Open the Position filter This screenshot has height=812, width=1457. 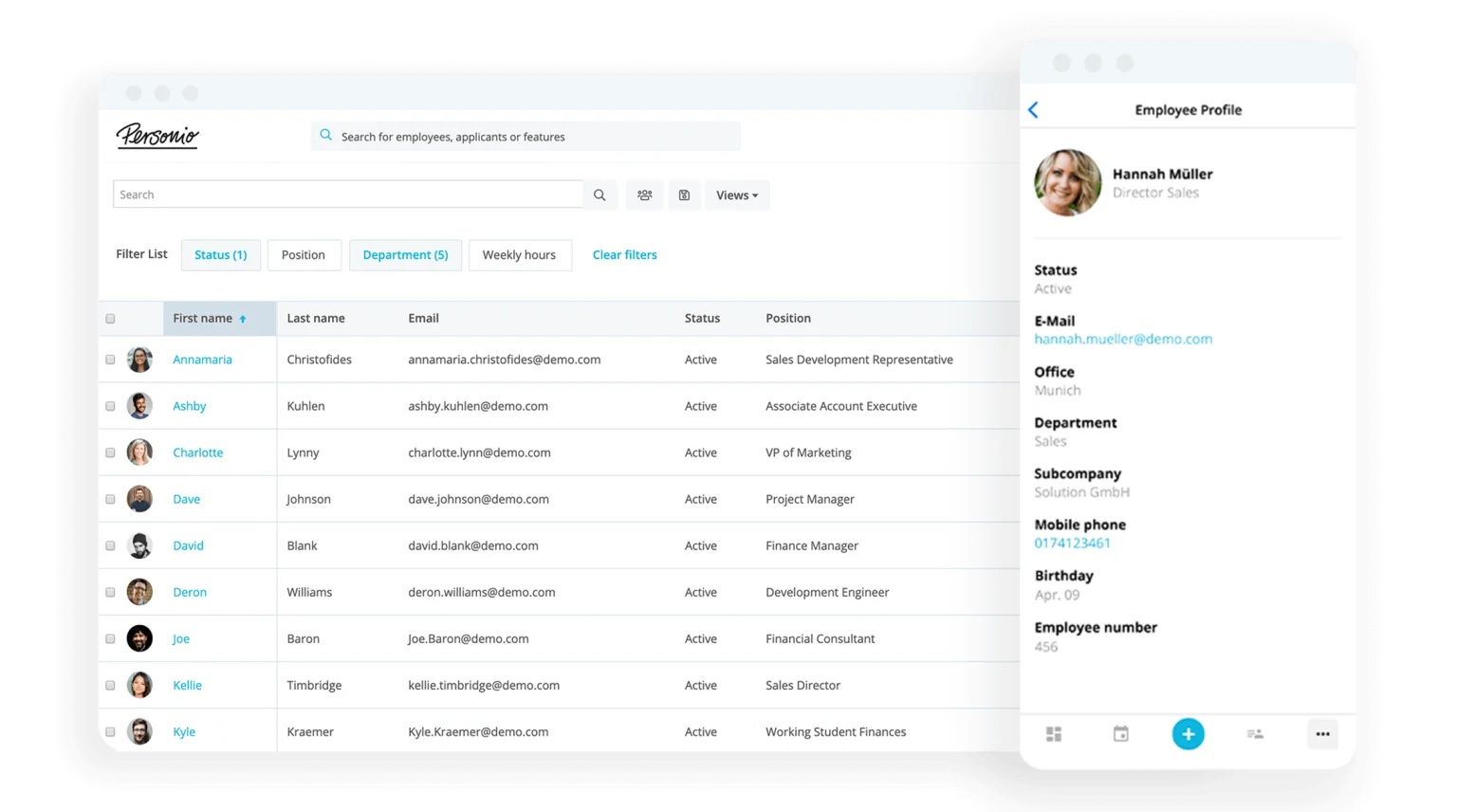pyautogui.click(x=304, y=254)
